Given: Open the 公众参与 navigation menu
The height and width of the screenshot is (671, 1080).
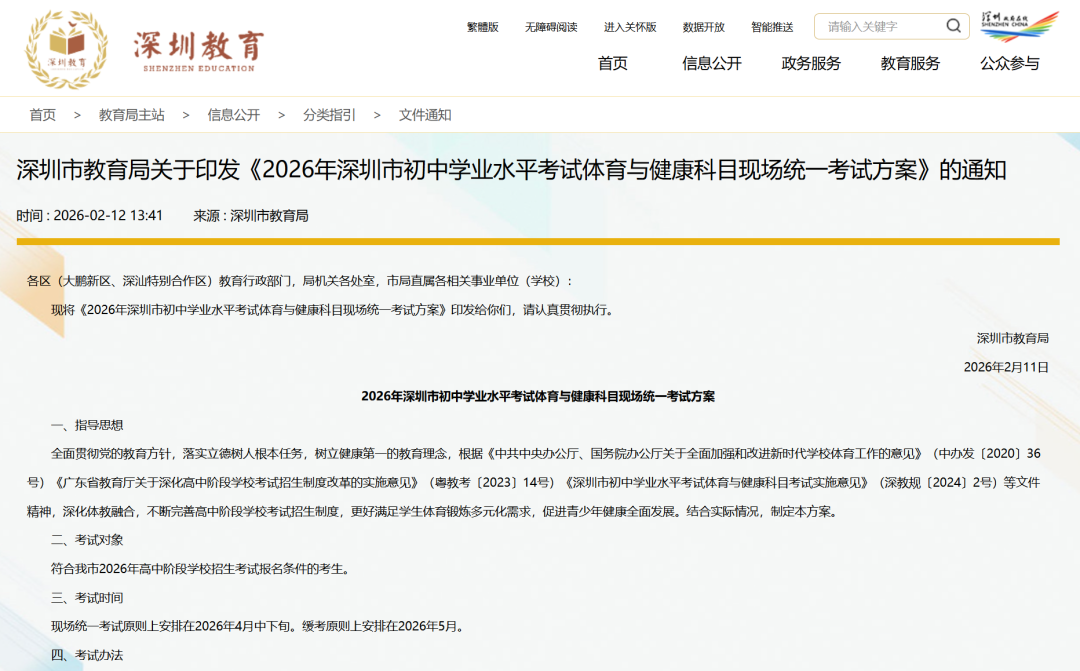Looking at the screenshot, I should click(x=1012, y=64).
